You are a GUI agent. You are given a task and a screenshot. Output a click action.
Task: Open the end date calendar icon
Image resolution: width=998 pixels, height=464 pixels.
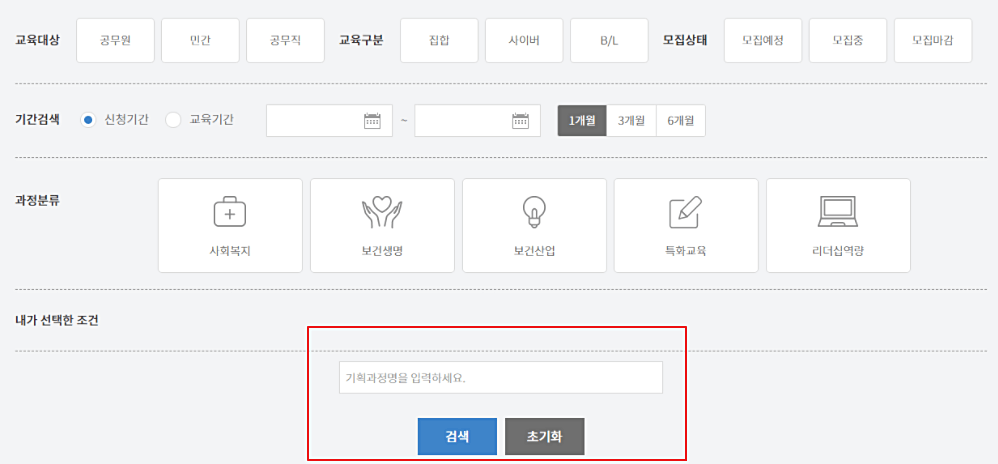coord(521,120)
